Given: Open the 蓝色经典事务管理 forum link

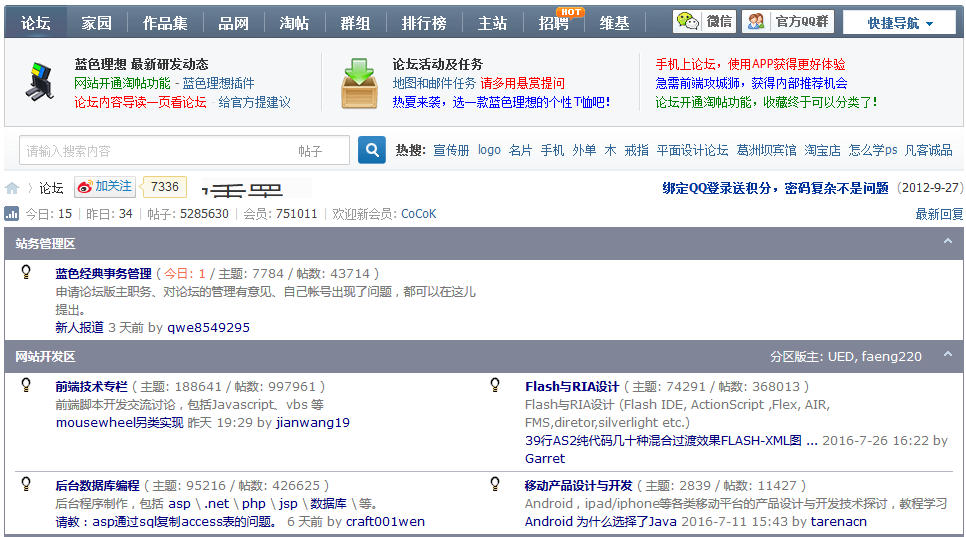Looking at the screenshot, I should pos(103,273).
